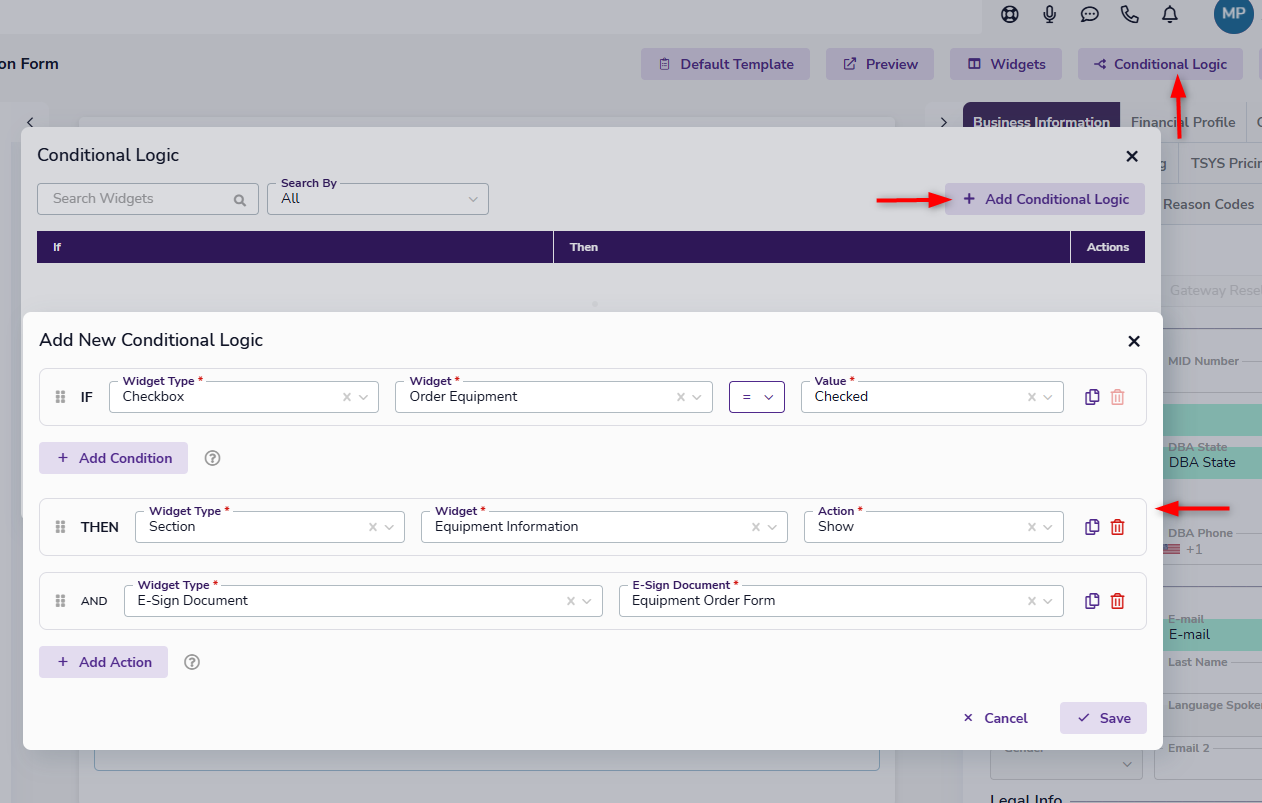Close the Add New Conditional Logic dialog
Image resolution: width=1262 pixels, height=803 pixels.
(1134, 341)
